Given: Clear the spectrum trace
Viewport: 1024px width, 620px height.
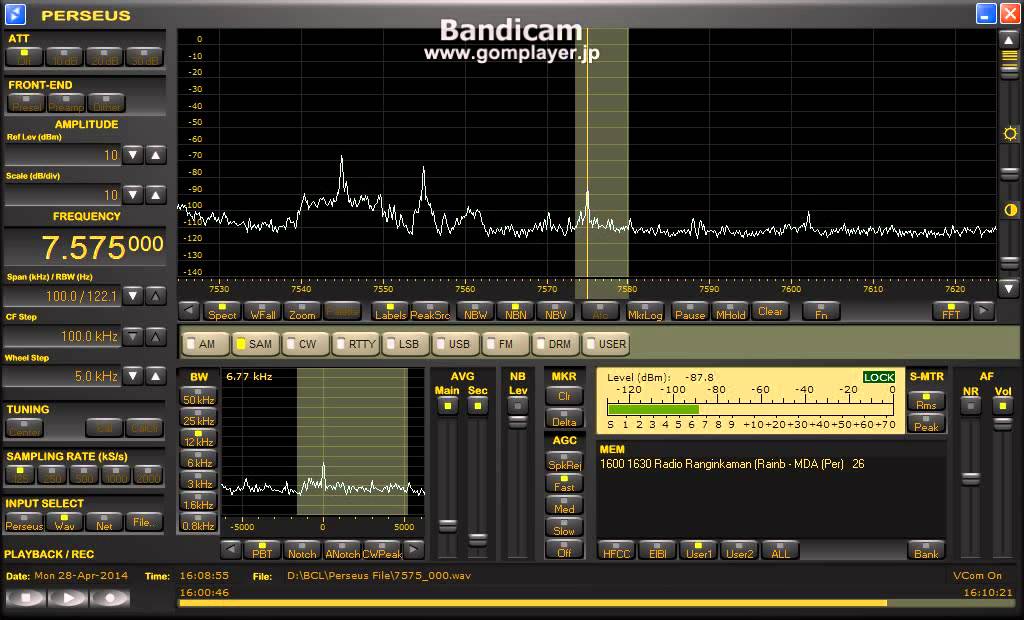Looking at the screenshot, I should 770,311.
